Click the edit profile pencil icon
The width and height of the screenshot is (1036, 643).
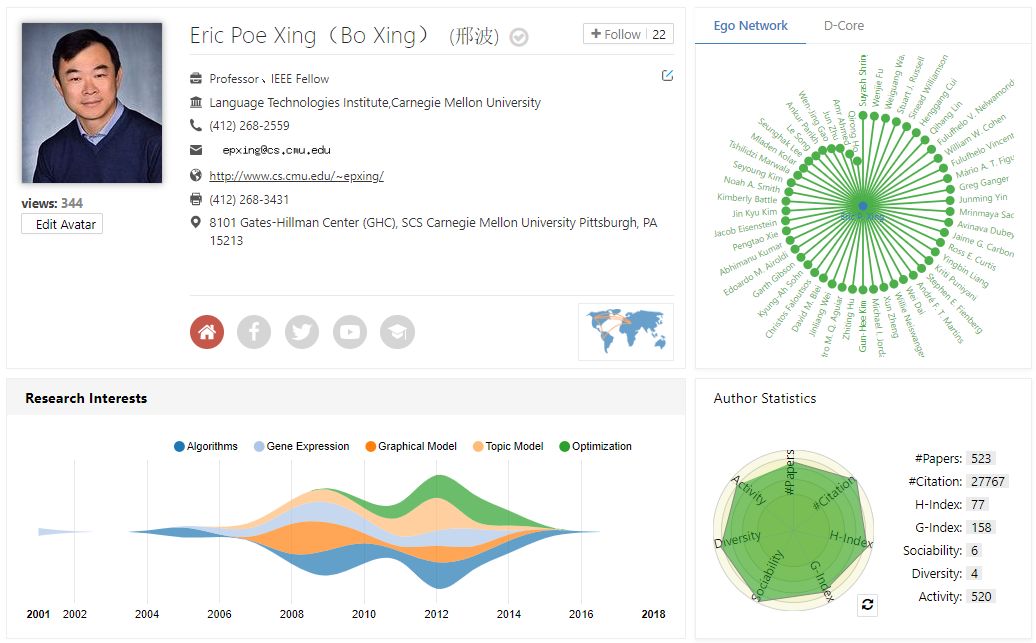(x=668, y=75)
